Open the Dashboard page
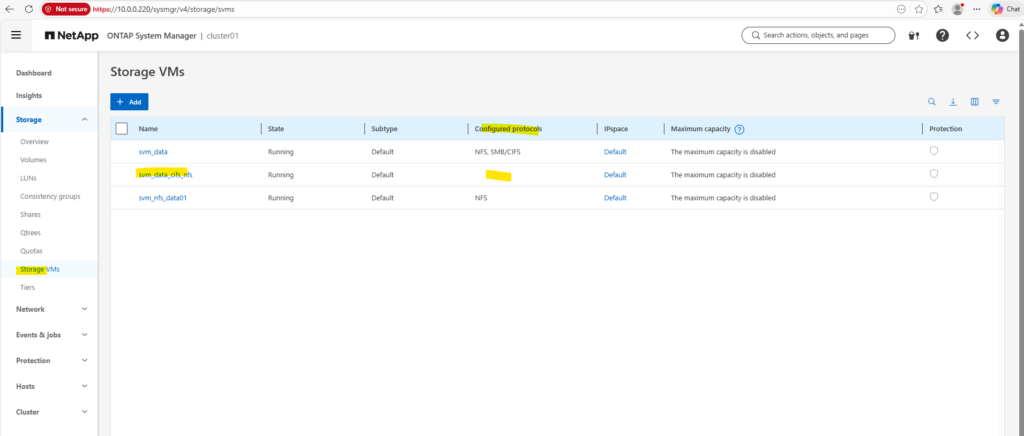The image size is (1024, 436). pyautogui.click(x=34, y=73)
